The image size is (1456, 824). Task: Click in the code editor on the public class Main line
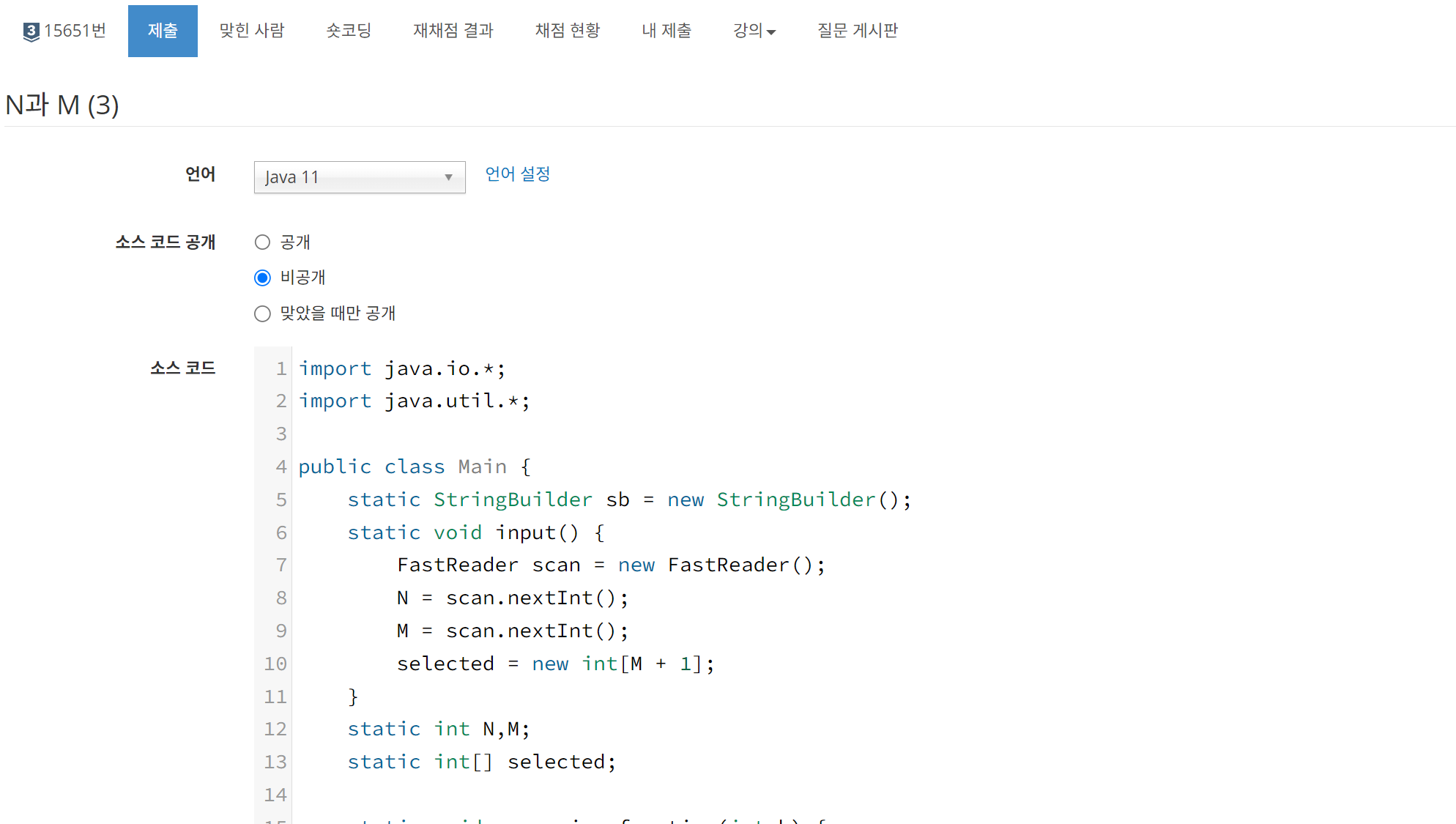(415, 467)
